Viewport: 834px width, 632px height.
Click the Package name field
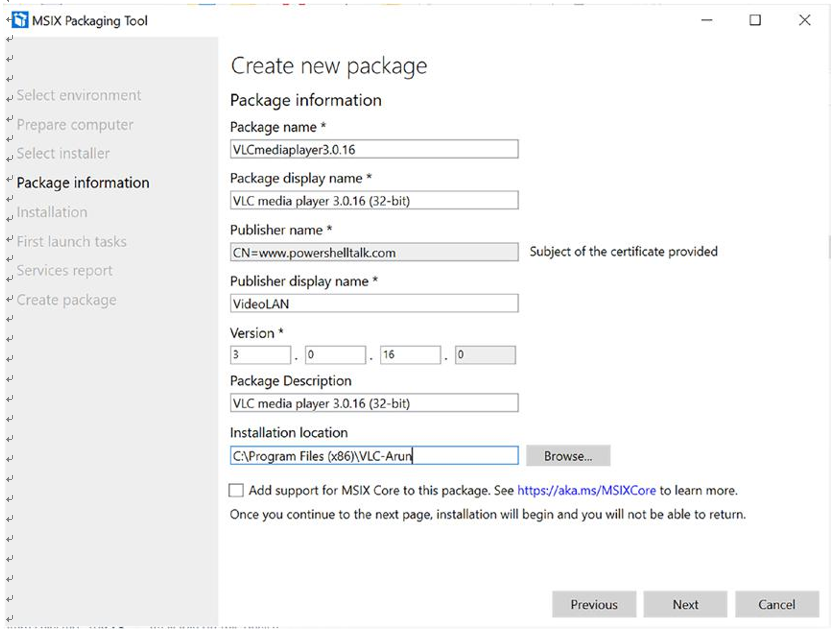pos(374,149)
